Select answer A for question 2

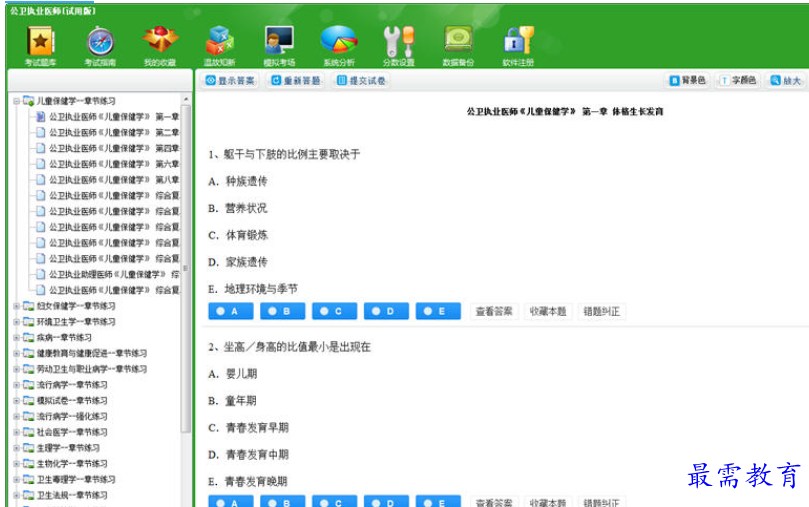pyautogui.click(x=231, y=501)
